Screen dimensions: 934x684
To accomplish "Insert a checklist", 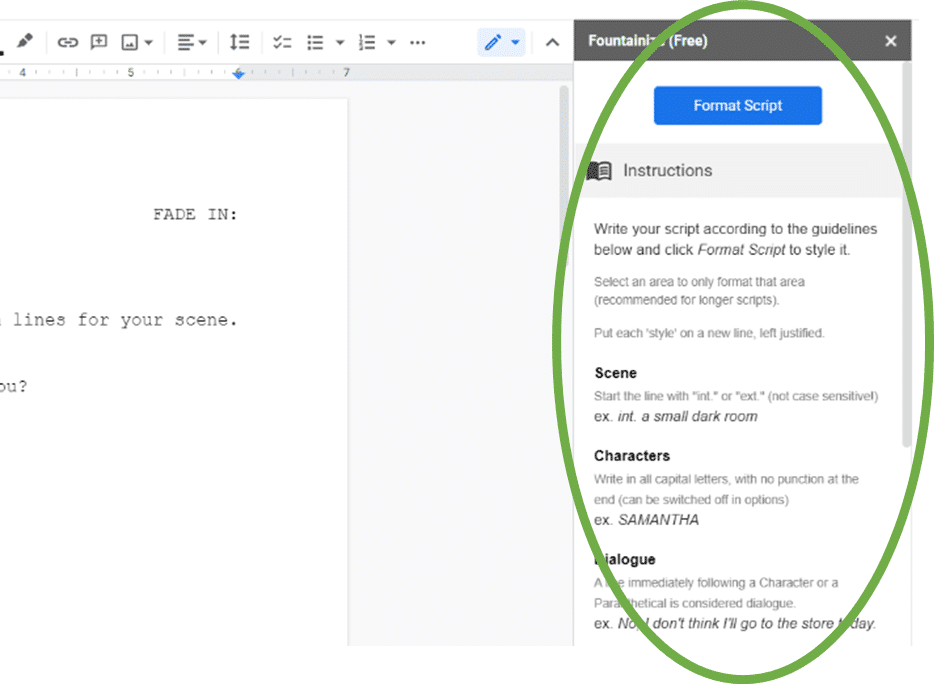I will point(282,42).
